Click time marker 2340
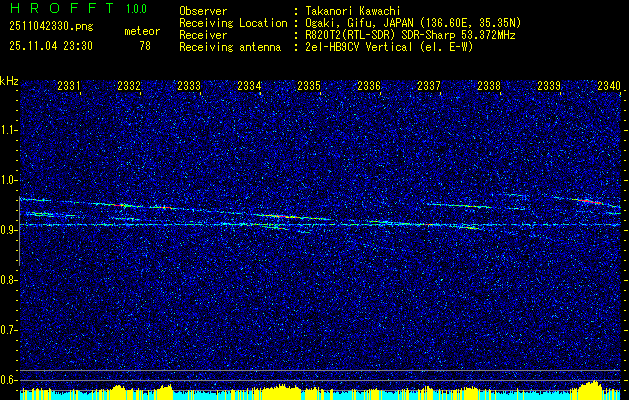 point(608,86)
